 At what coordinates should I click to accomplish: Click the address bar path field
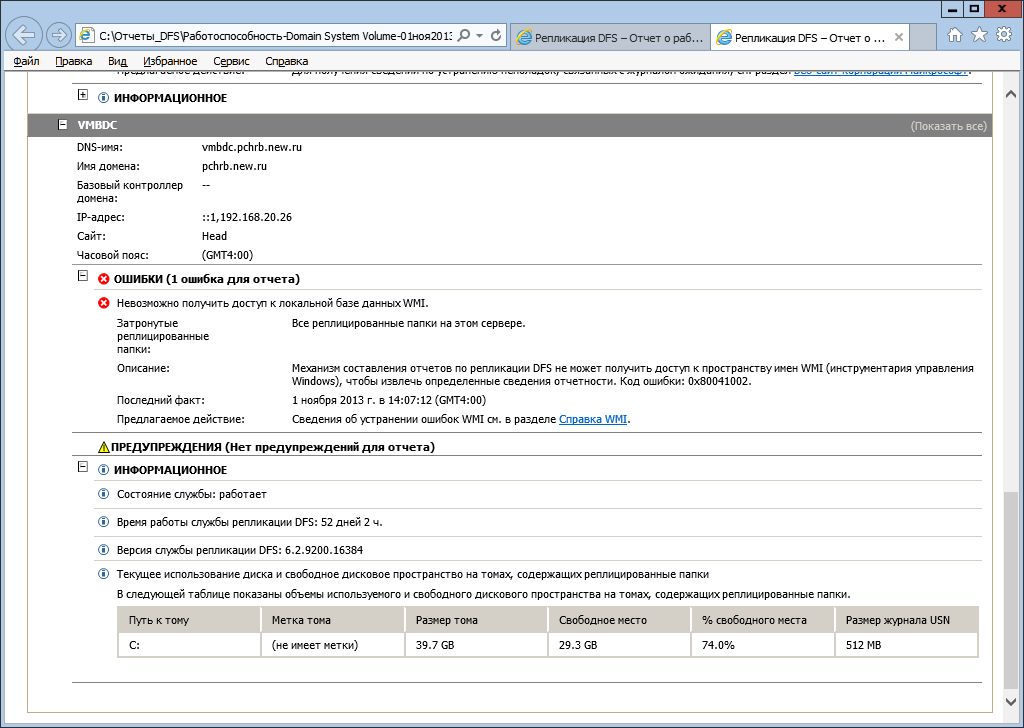(274, 36)
